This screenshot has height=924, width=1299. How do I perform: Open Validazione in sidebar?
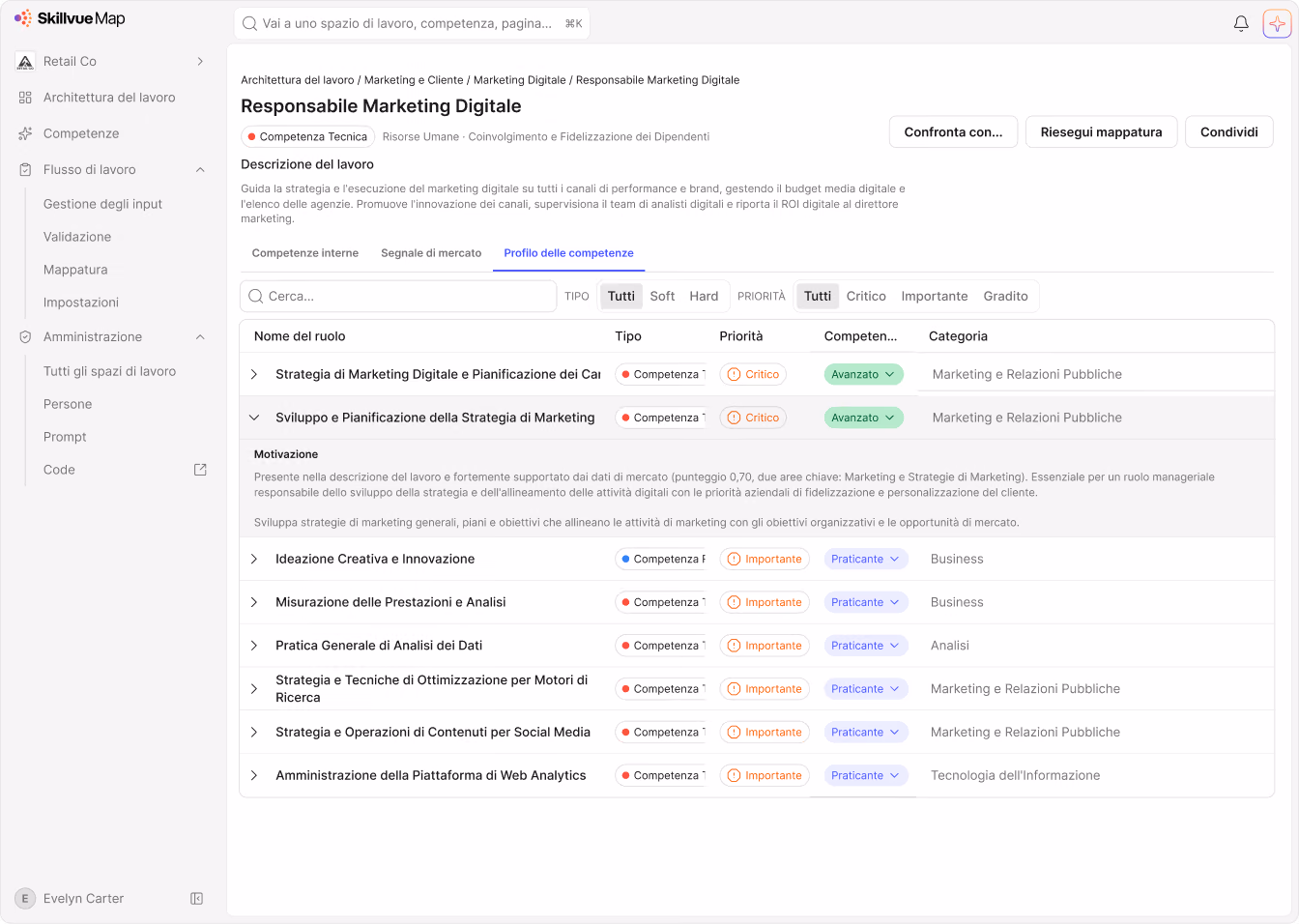(77, 237)
